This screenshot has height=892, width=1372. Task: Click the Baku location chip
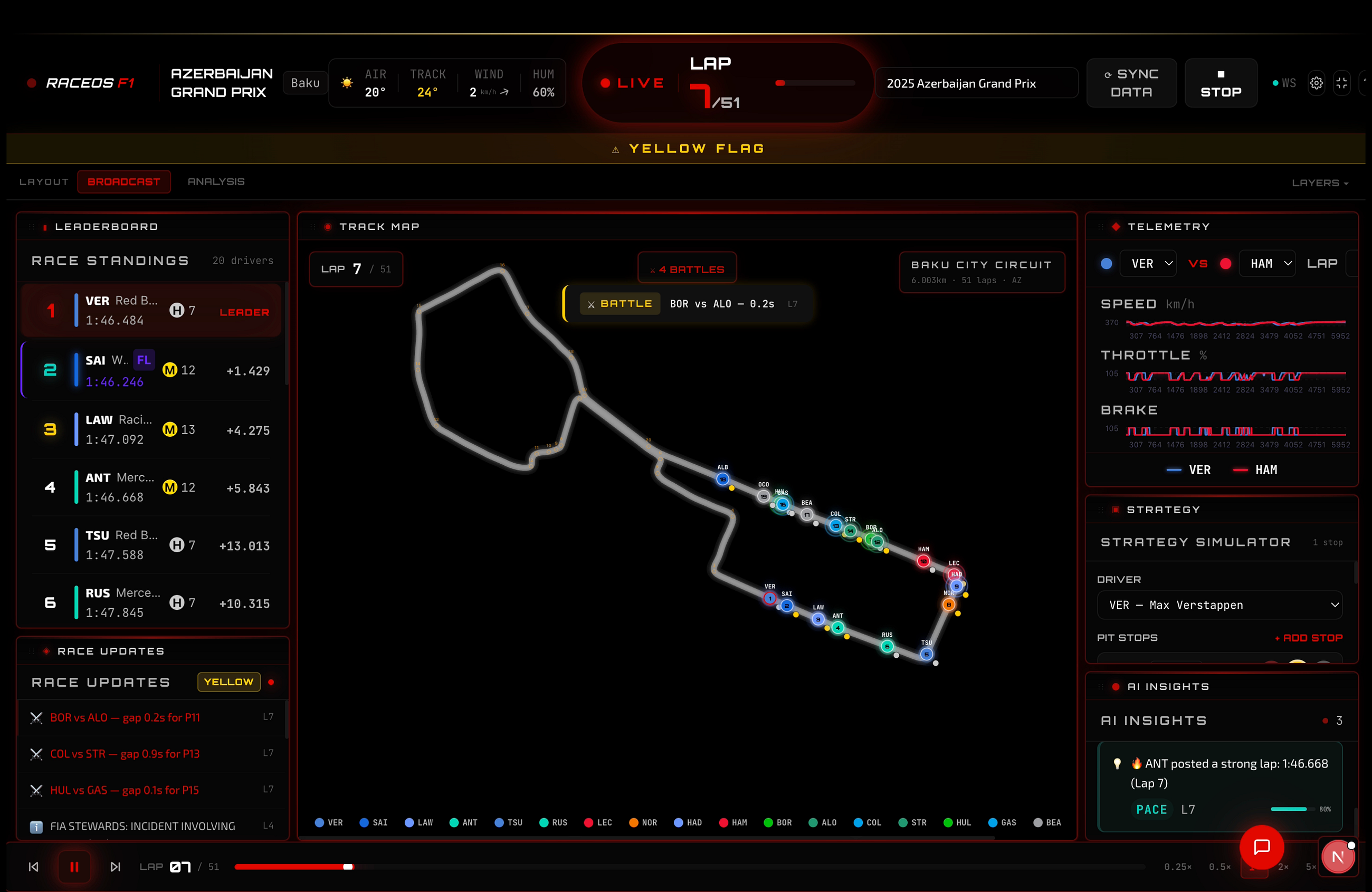[305, 83]
